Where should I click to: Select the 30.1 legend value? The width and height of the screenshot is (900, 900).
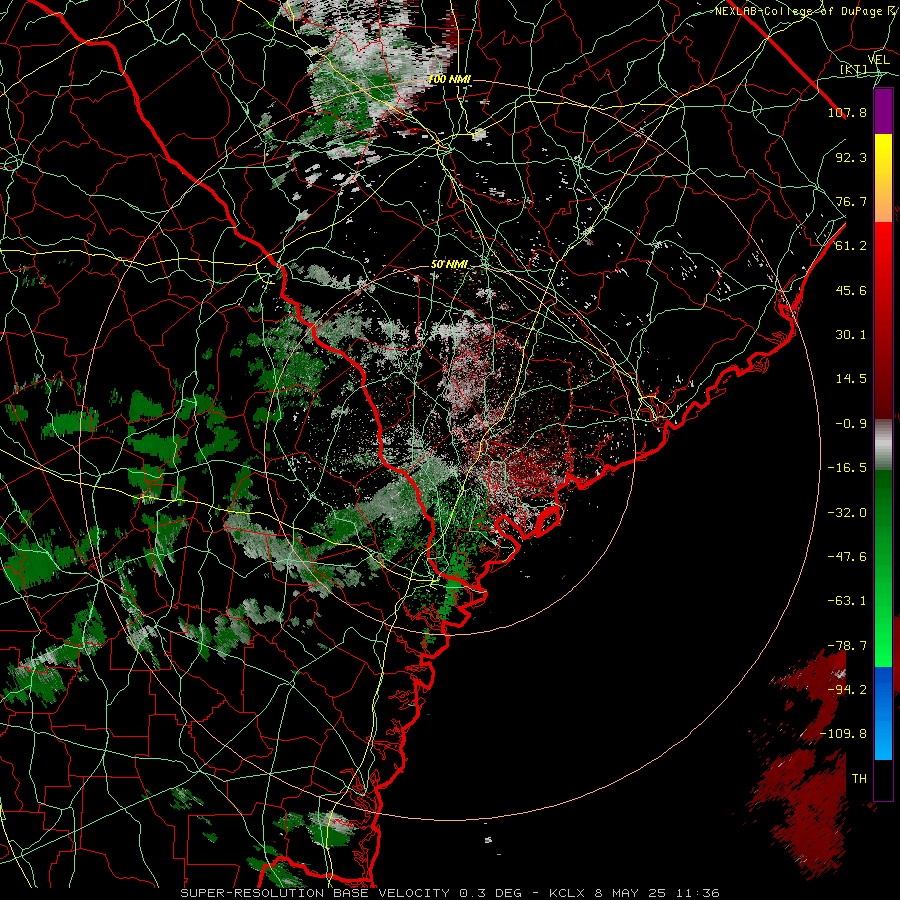[x=851, y=335]
